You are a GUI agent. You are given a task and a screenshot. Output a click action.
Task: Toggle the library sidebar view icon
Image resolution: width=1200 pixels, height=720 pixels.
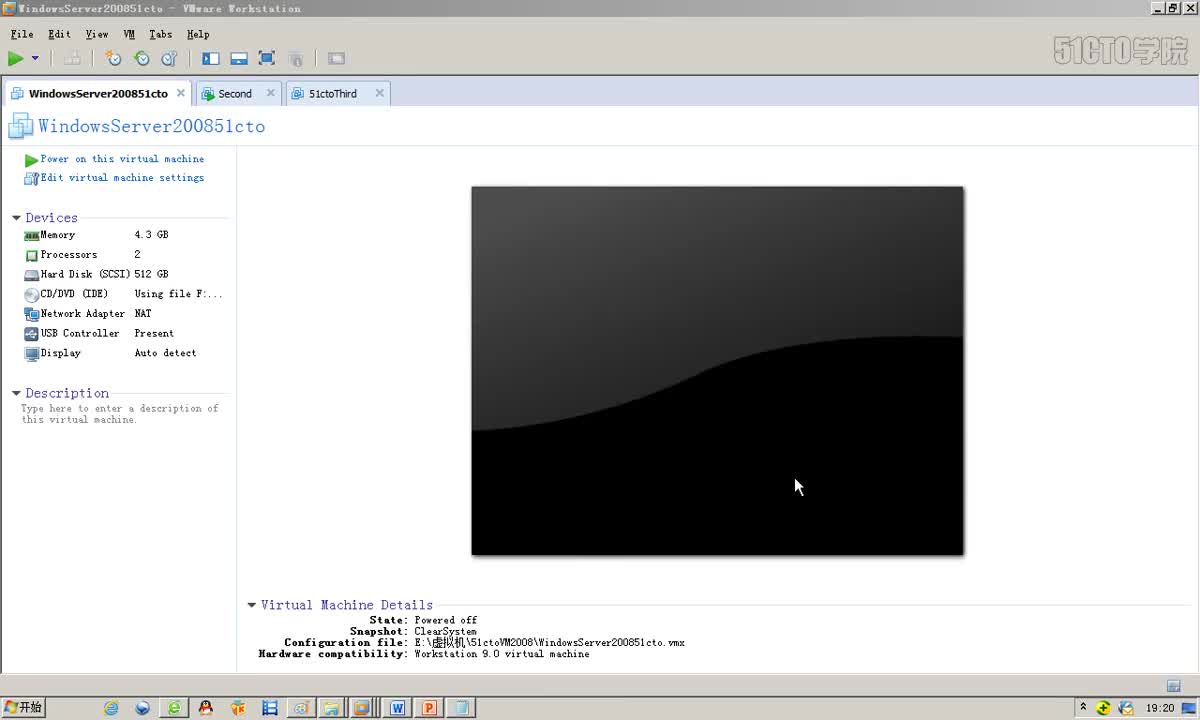coord(210,59)
